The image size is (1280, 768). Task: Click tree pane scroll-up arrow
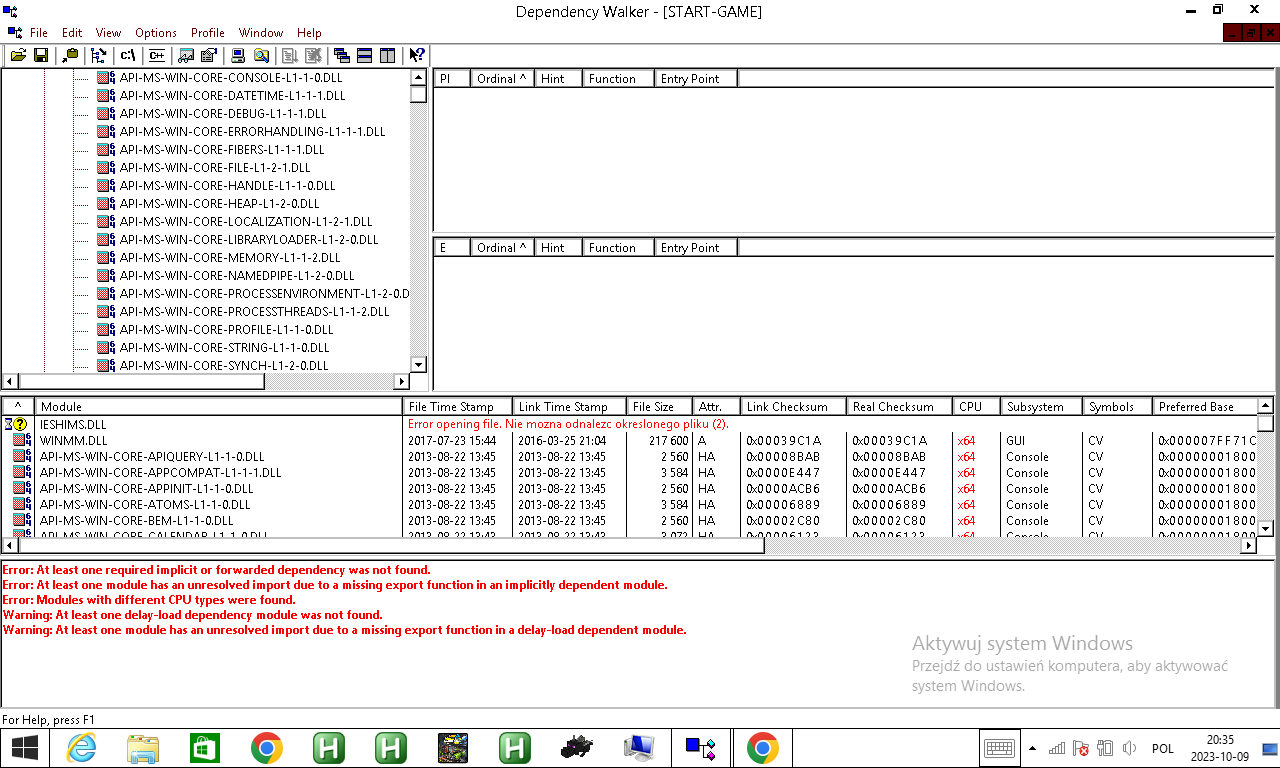tap(419, 78)
